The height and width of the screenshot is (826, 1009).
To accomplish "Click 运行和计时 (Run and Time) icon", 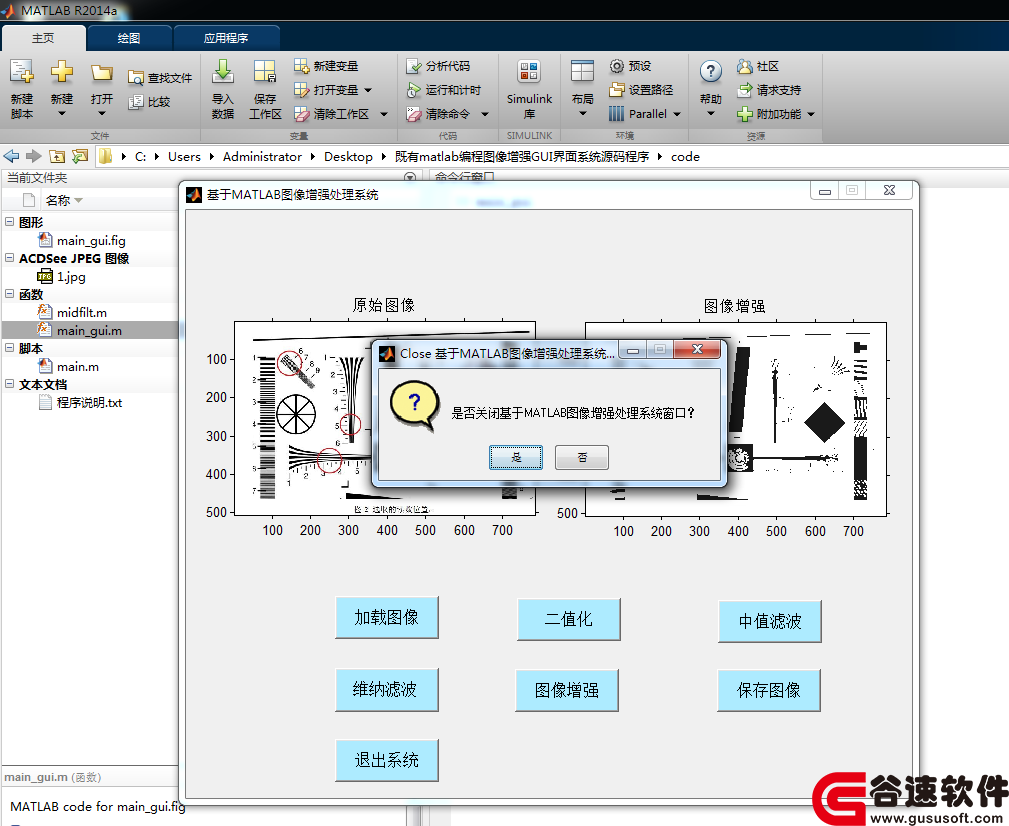I will [413, 90].
